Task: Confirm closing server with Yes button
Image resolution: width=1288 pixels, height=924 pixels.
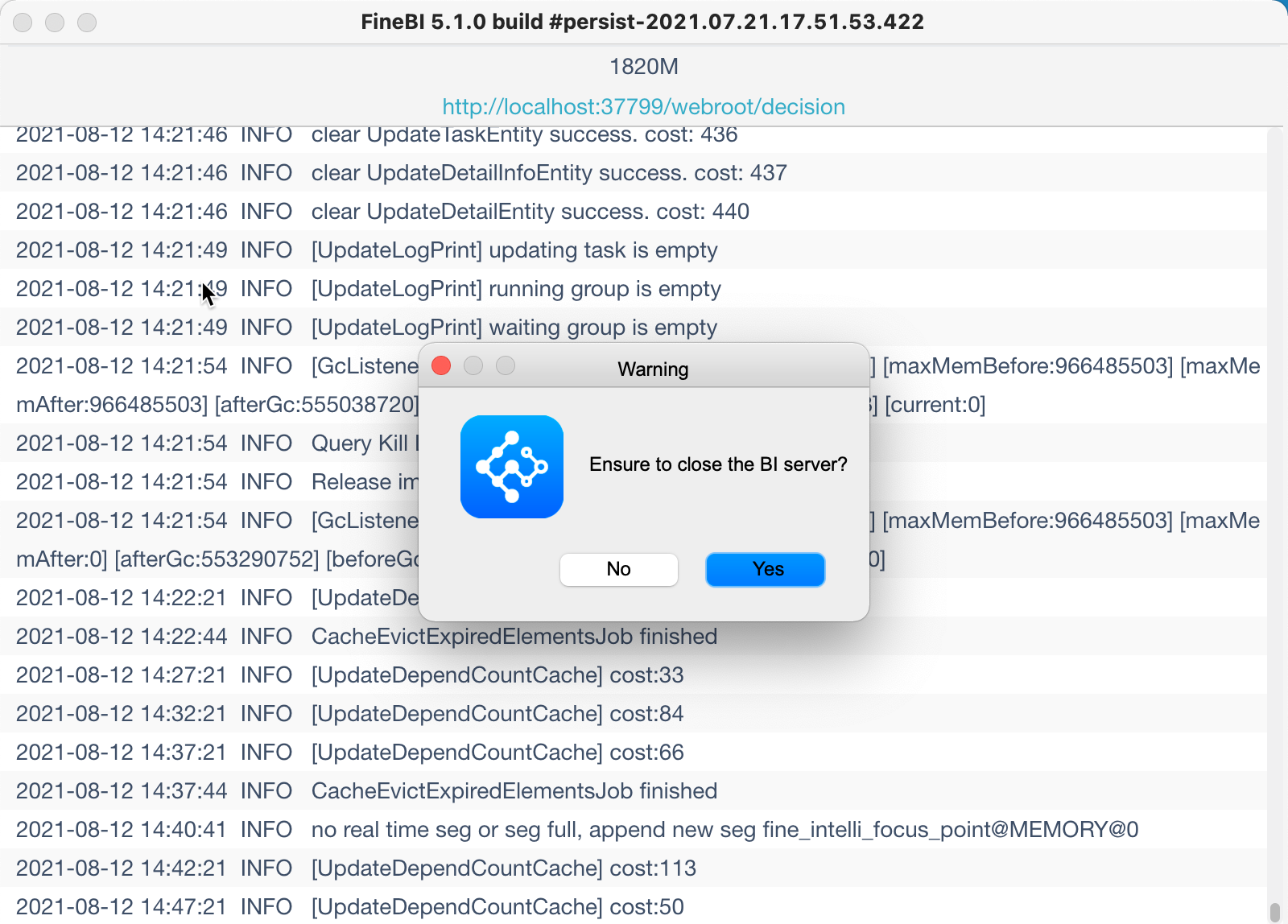Action: [x=765, y=569]
